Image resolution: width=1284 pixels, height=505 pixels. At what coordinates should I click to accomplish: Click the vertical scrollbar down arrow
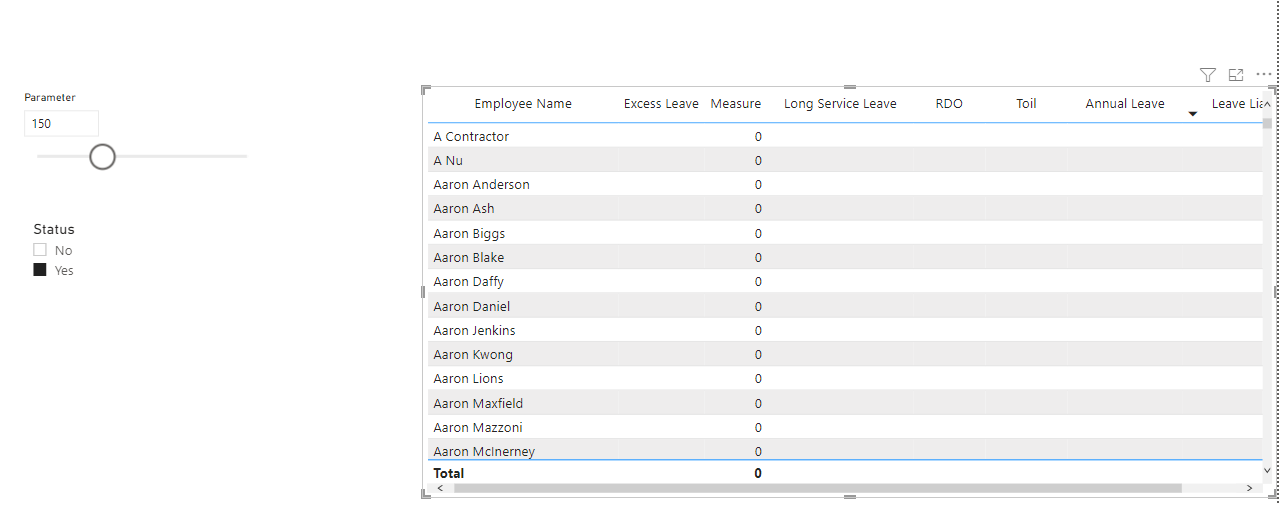pyautogui.click(x=1267, y=470)
